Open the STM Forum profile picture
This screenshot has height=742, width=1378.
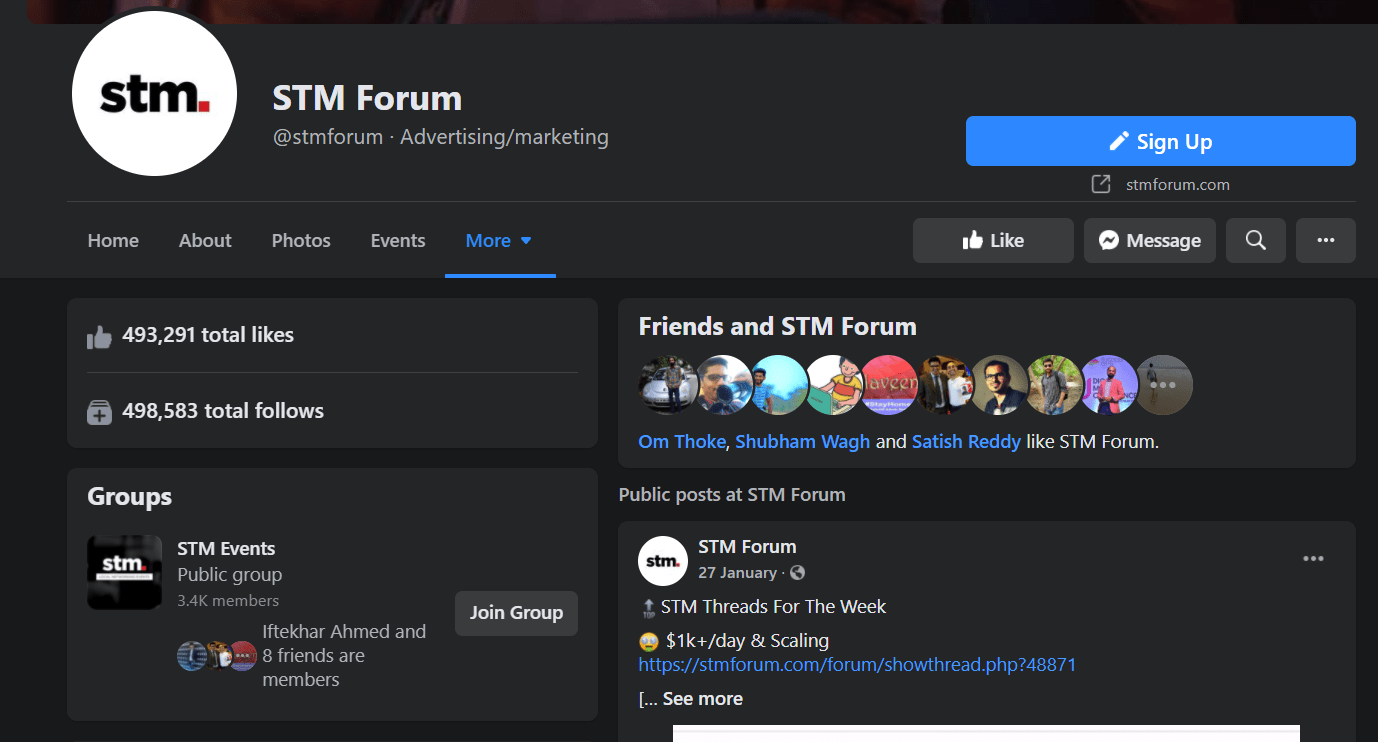click(x=154, y=94)
